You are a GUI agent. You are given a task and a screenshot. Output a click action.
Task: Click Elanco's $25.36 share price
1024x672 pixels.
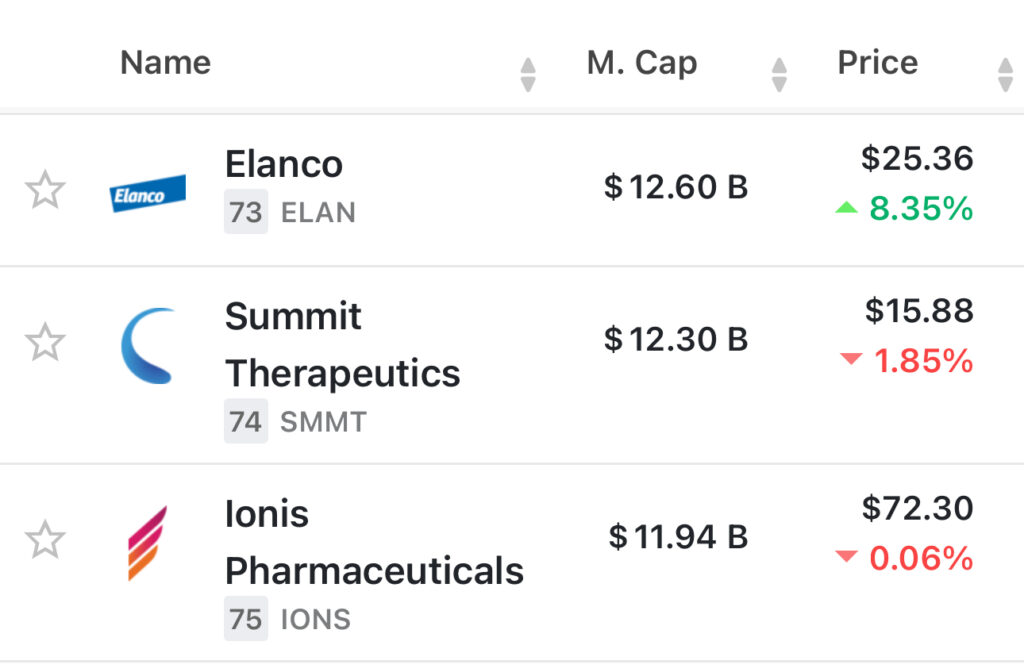coord(917,158)
